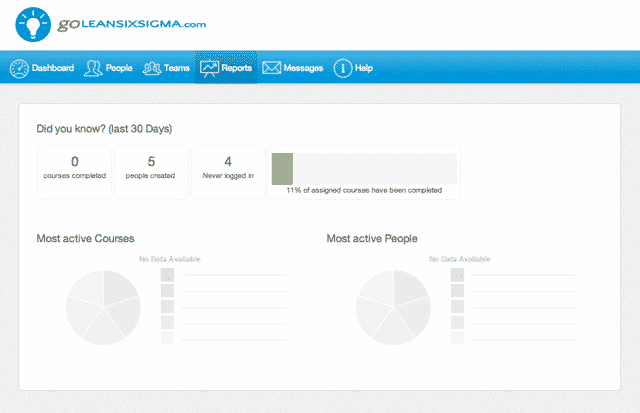The width and height of the screenshot is (640, 413).
Task: Click 'No Data Available' under Most active People
Action: tap(460, 259)
